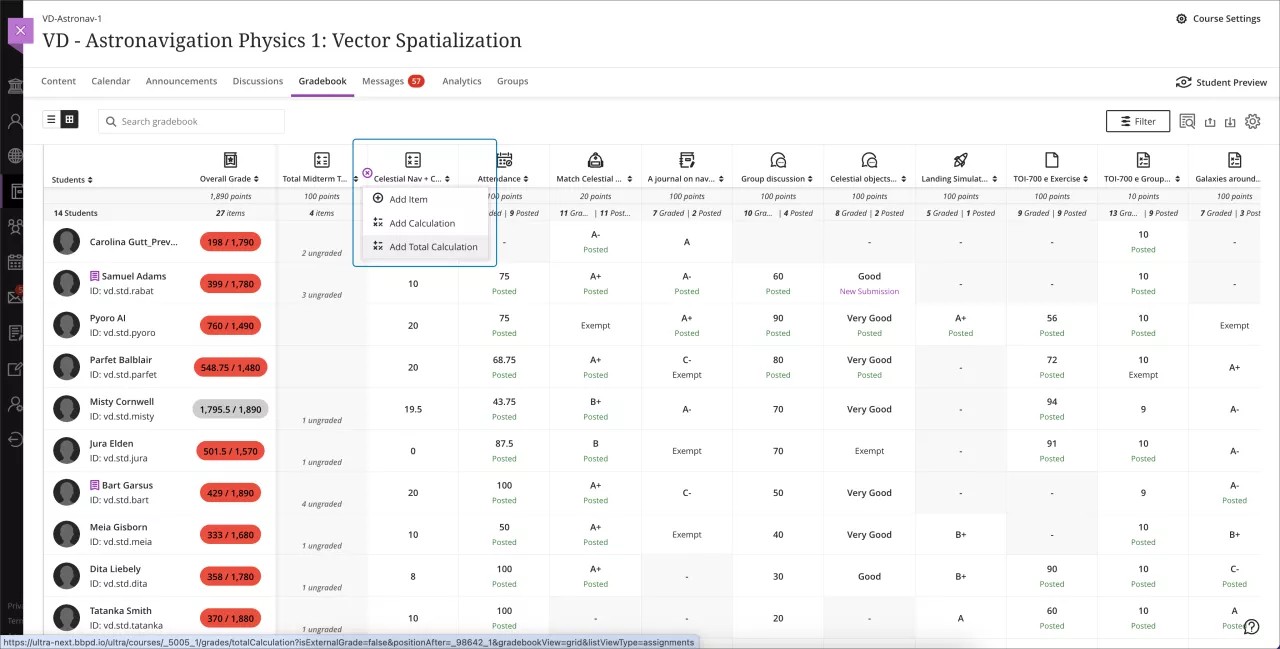This screenshot has width=1280, height=649.
Task: Switch to gradebook list view layout
Action: (x=49, y=118)
